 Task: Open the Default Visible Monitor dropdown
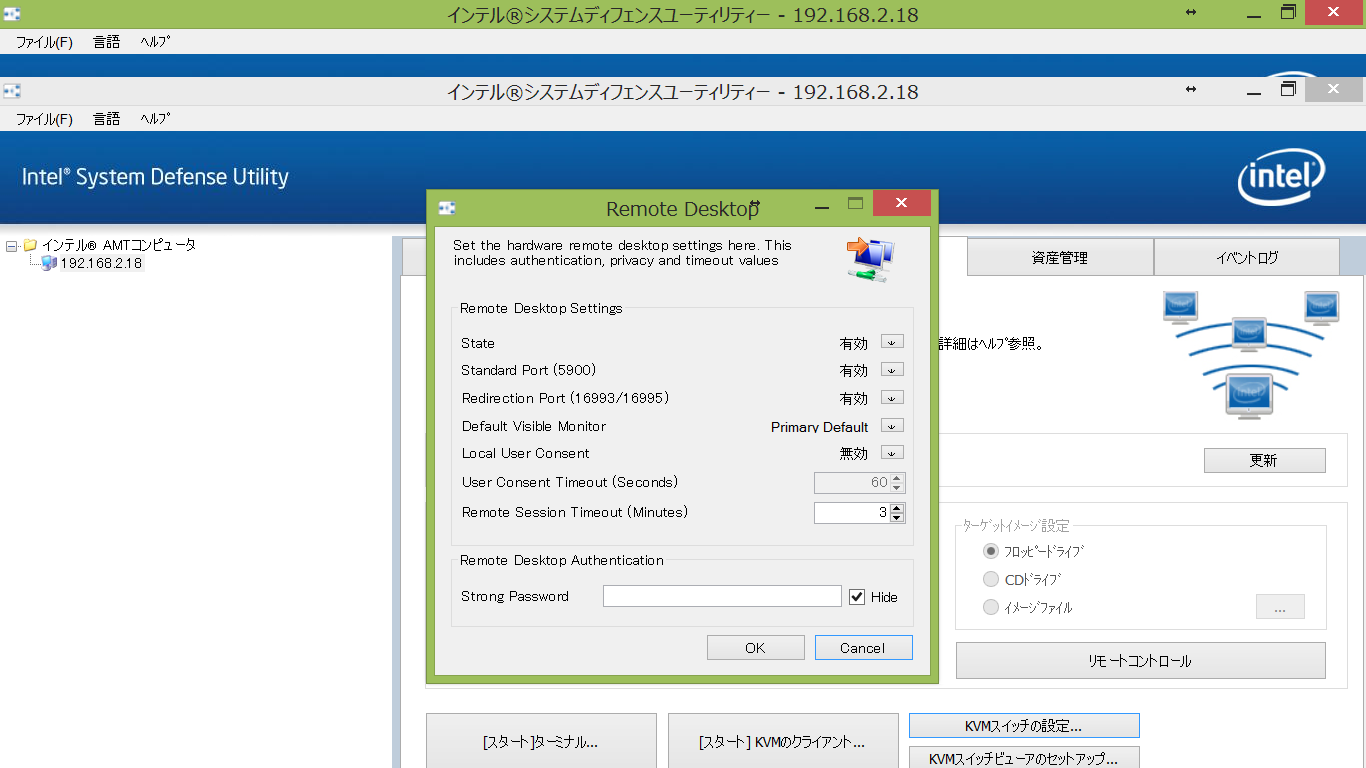point(892,426)
